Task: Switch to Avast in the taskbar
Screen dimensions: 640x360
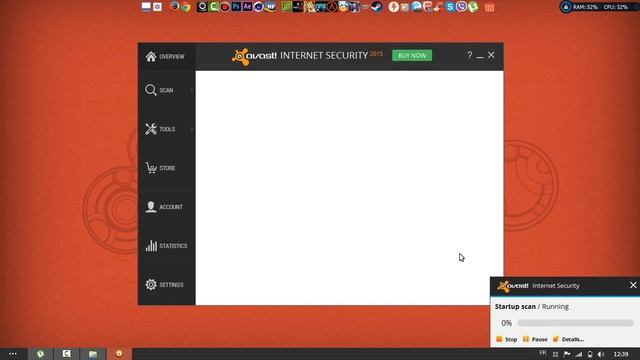Action: (x=119, y=354)
